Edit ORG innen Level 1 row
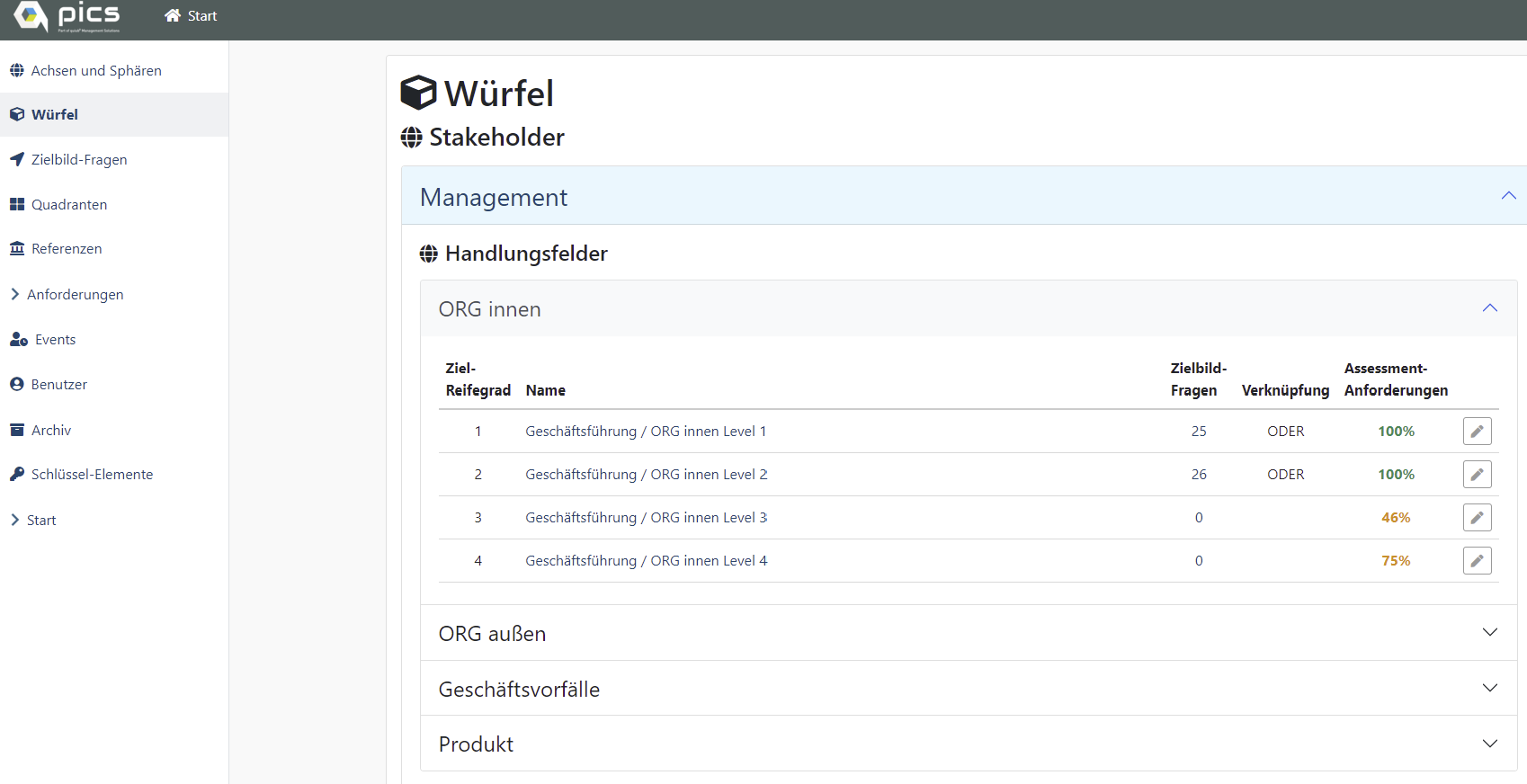 [x=1477, y=432]
